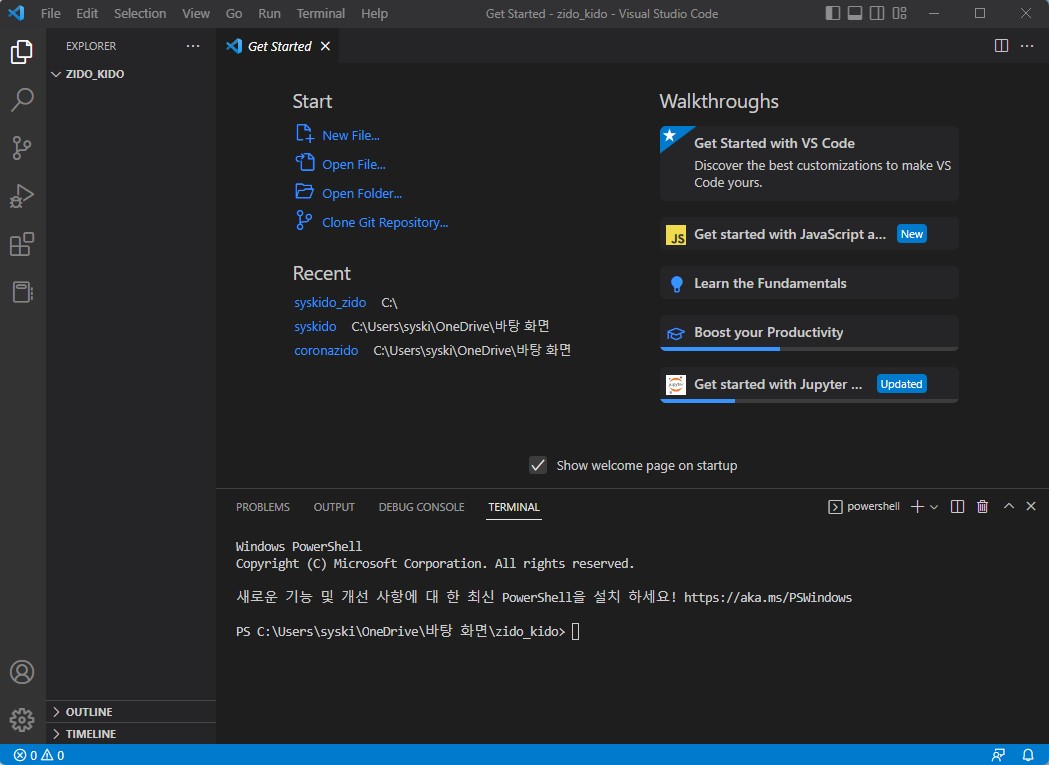Screen dimensions: 1049x765
Task: Click Clone Git Repository... link
Action: coord(385,222)
